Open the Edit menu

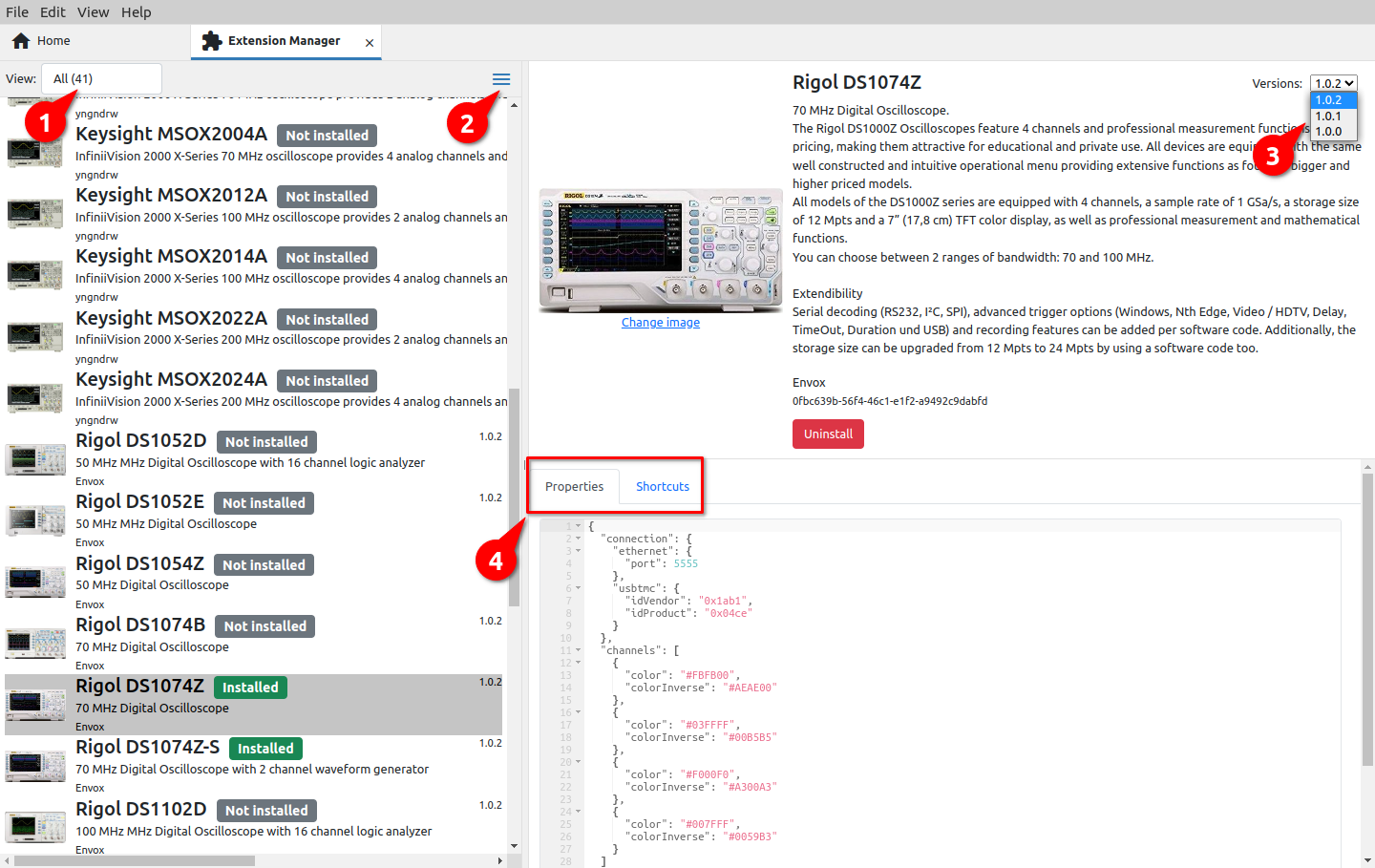coord(53,12)
